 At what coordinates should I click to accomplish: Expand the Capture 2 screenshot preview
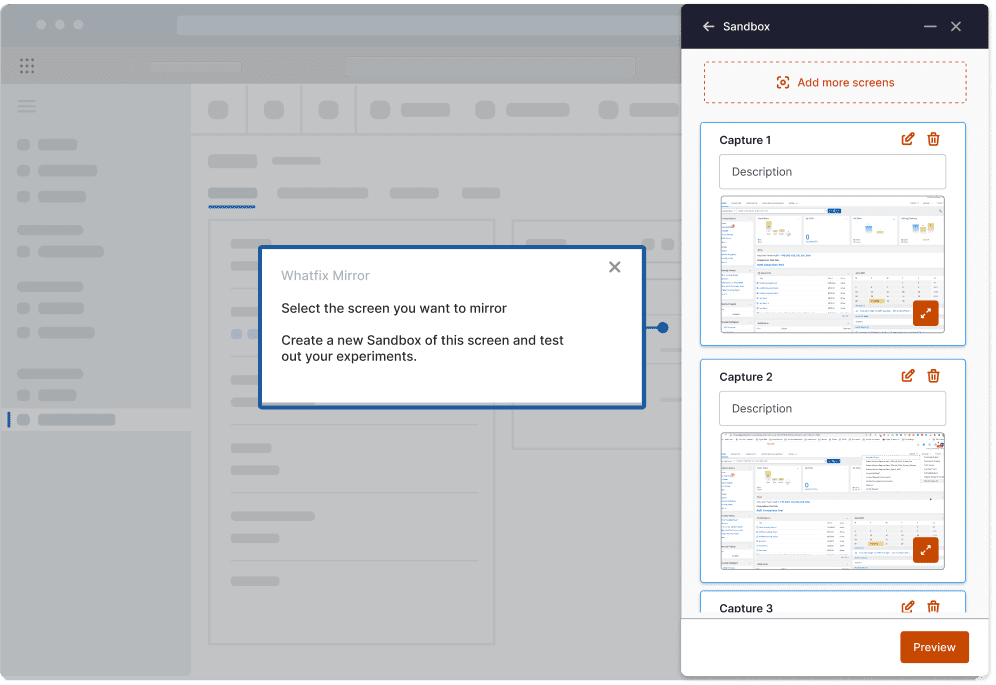point(925,550)
